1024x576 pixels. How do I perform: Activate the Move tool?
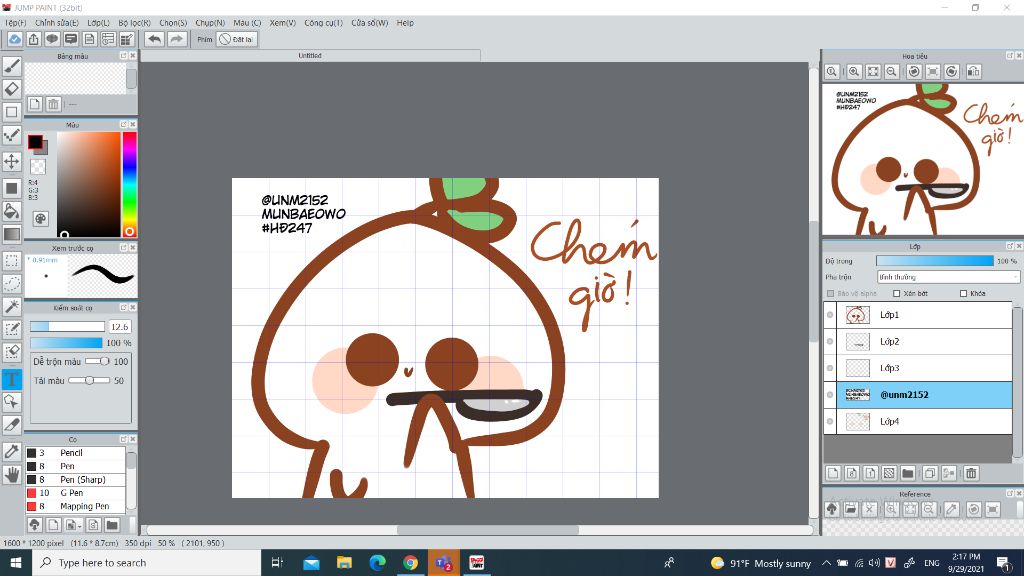[12, 161]
